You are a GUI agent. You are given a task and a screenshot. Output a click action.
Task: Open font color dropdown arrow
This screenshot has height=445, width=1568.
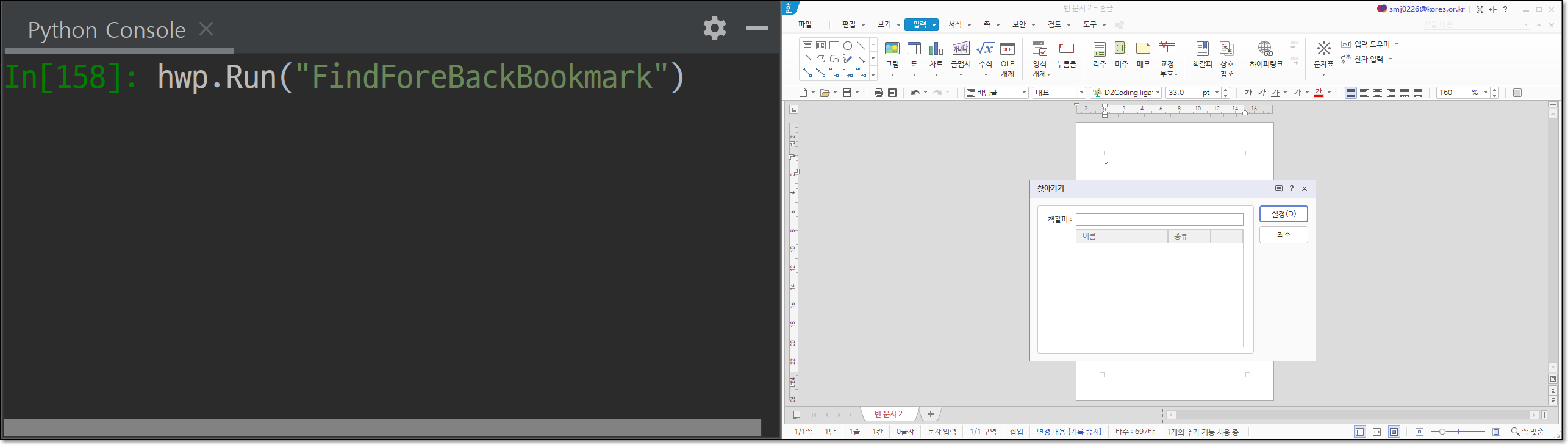(x=1329, y=93)
